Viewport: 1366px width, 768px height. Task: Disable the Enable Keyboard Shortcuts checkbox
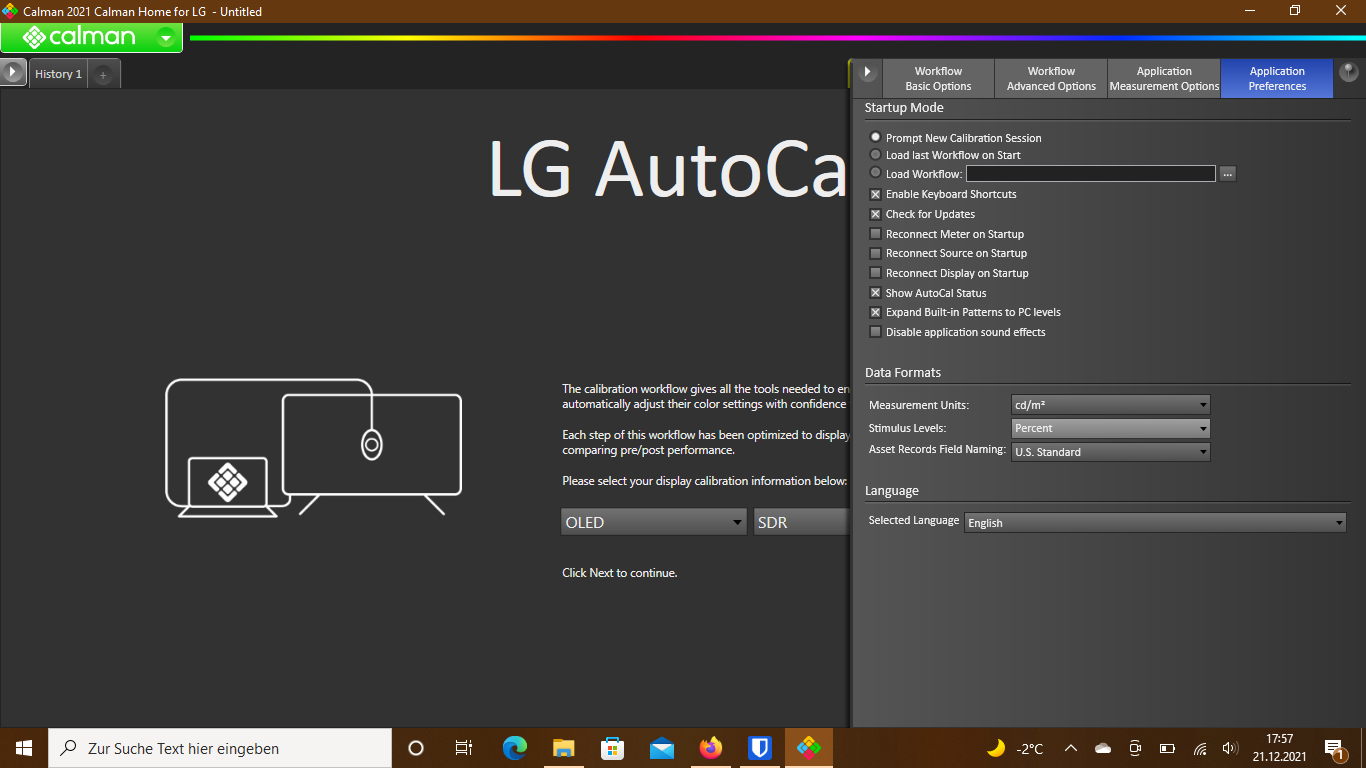tap(876, 194)
